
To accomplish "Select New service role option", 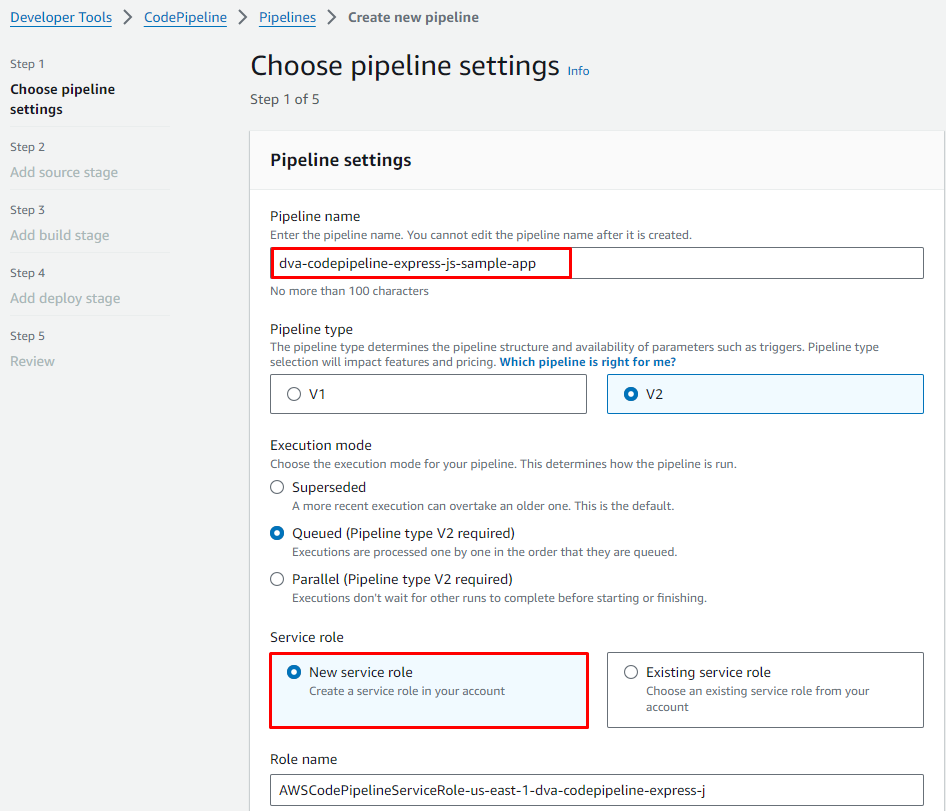I will pyautogui.click(x=294, y=672).
